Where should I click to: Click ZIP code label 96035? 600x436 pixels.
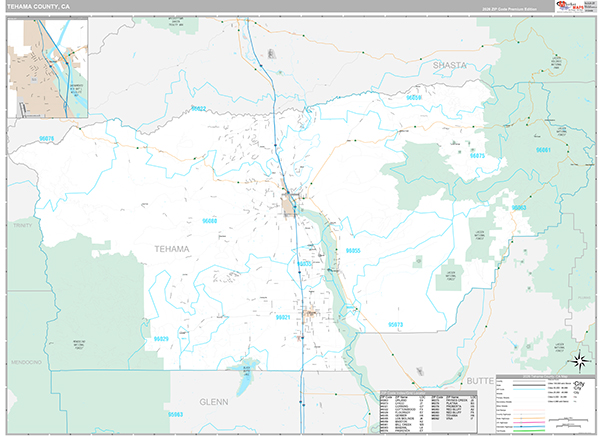304,264
